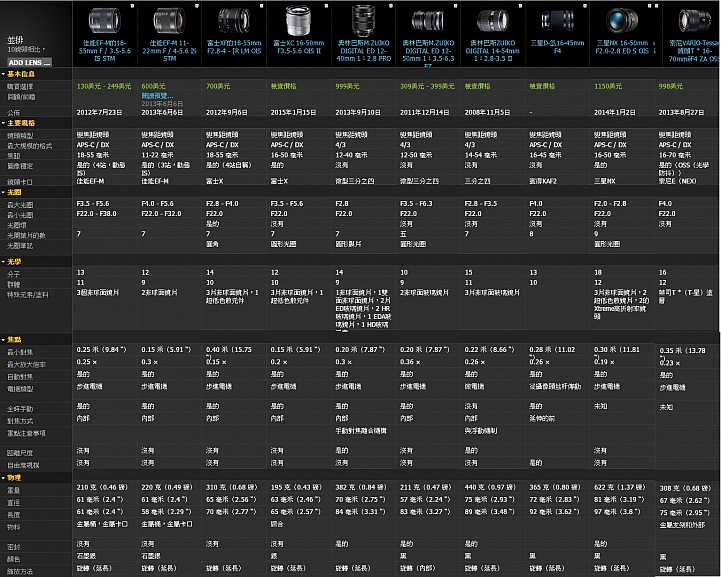Click the 600 dollar price link
The height and width of the screenshot is (577, 721).
pos(153,86)
